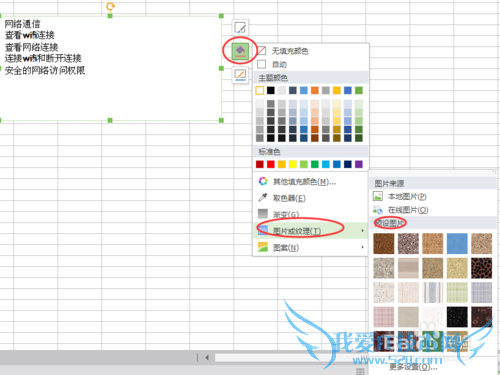Viewport: 500px width, 375px height.
Task: Apply the solid blue texture preset
Action: coord(457,244)
